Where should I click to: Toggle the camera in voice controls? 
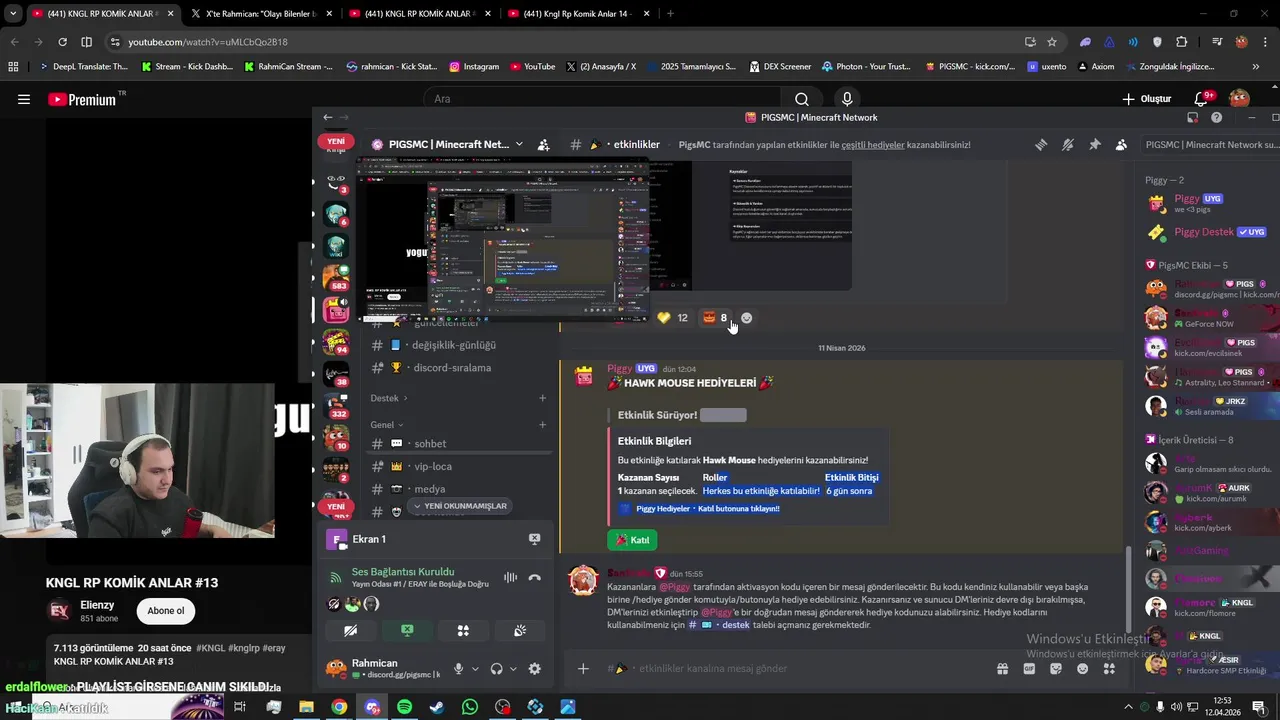350,631
